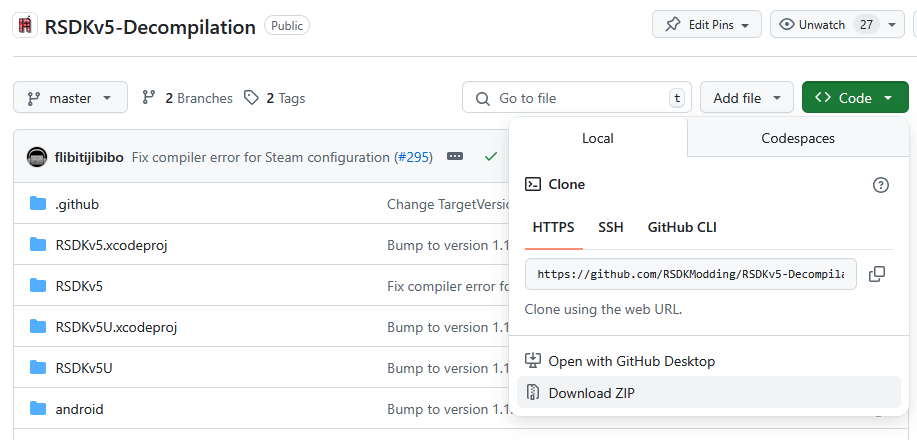Select the SSH clone tab
Viewport: 917px width, 440px height.
(x=611, y=227)
